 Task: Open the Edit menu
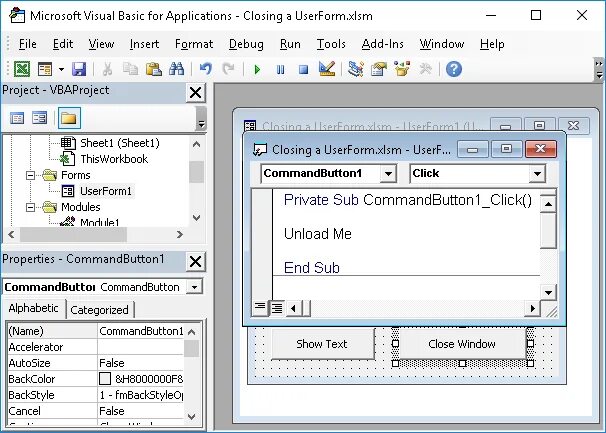63,44
